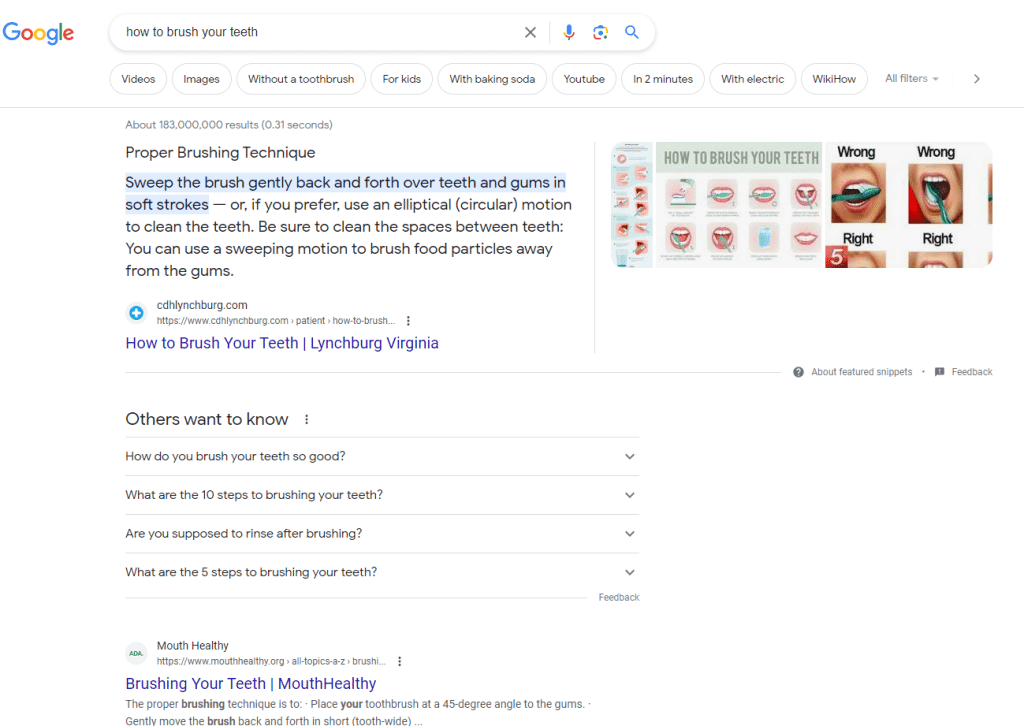Select the 'For kids' chip

click(402, 79)
